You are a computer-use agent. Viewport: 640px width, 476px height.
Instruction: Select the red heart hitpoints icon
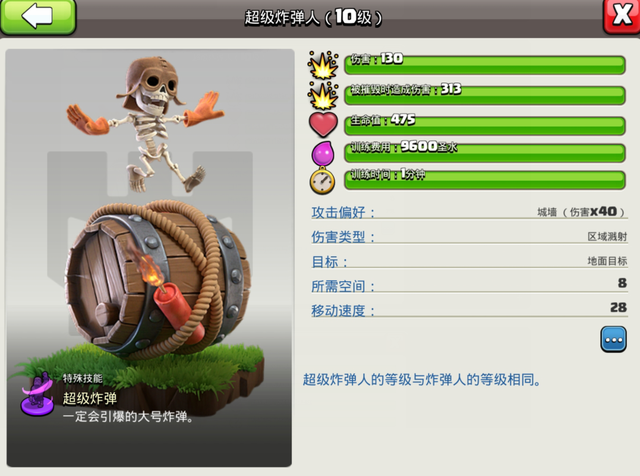point(323,125)
